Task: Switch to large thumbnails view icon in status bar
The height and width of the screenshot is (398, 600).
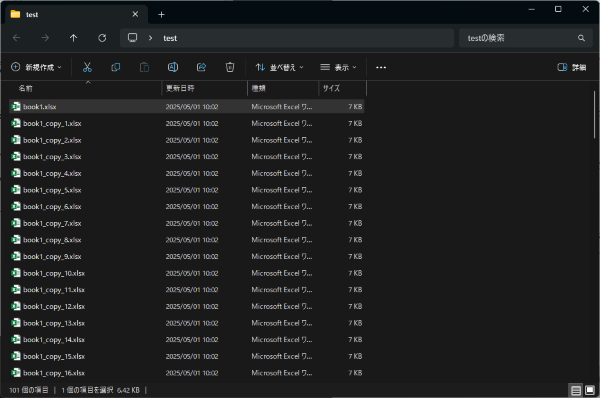Action: 590,390
